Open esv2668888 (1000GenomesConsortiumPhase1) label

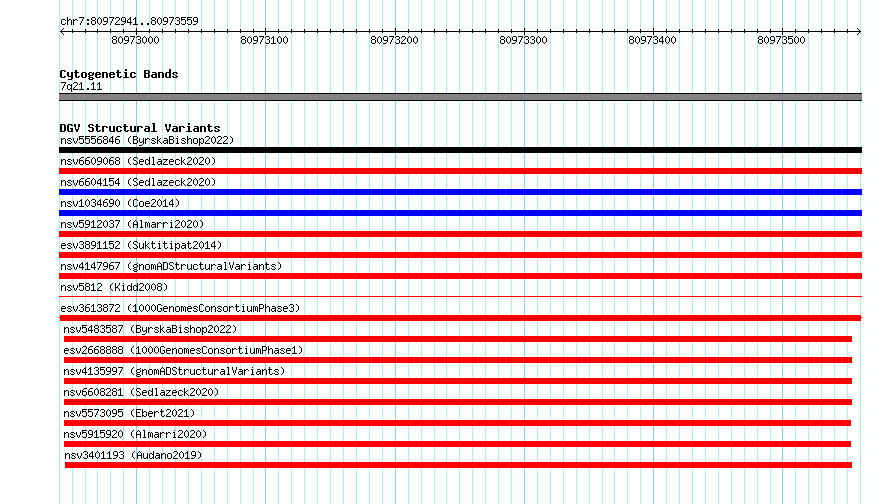coord(183,350)
